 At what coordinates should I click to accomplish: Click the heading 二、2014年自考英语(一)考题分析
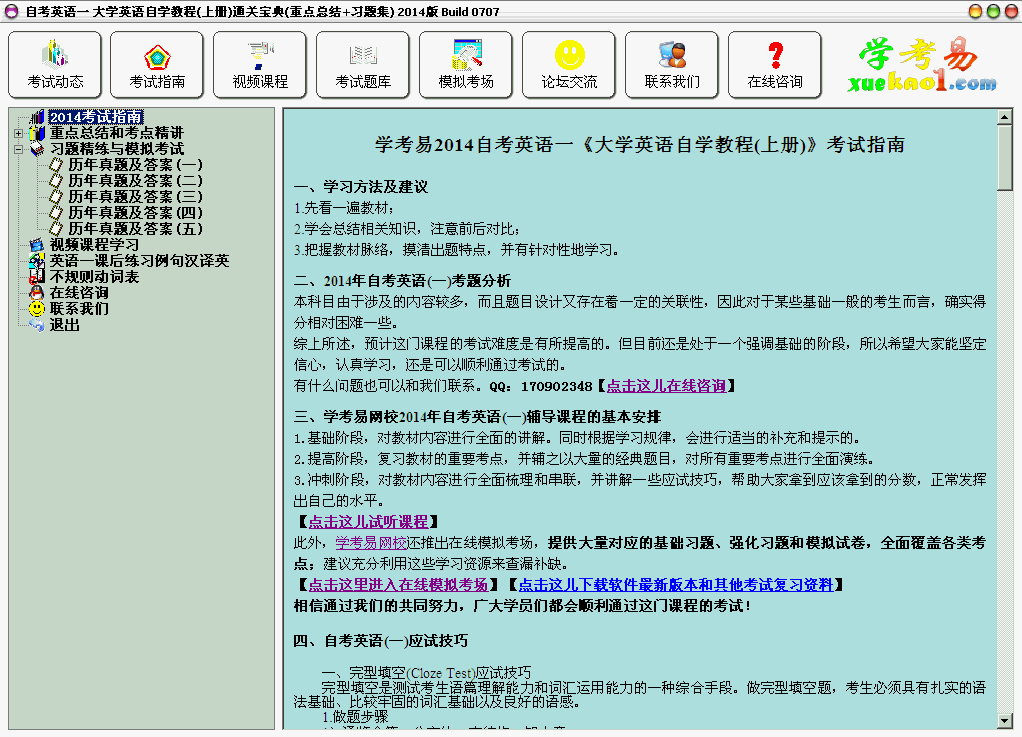point(402,281)
